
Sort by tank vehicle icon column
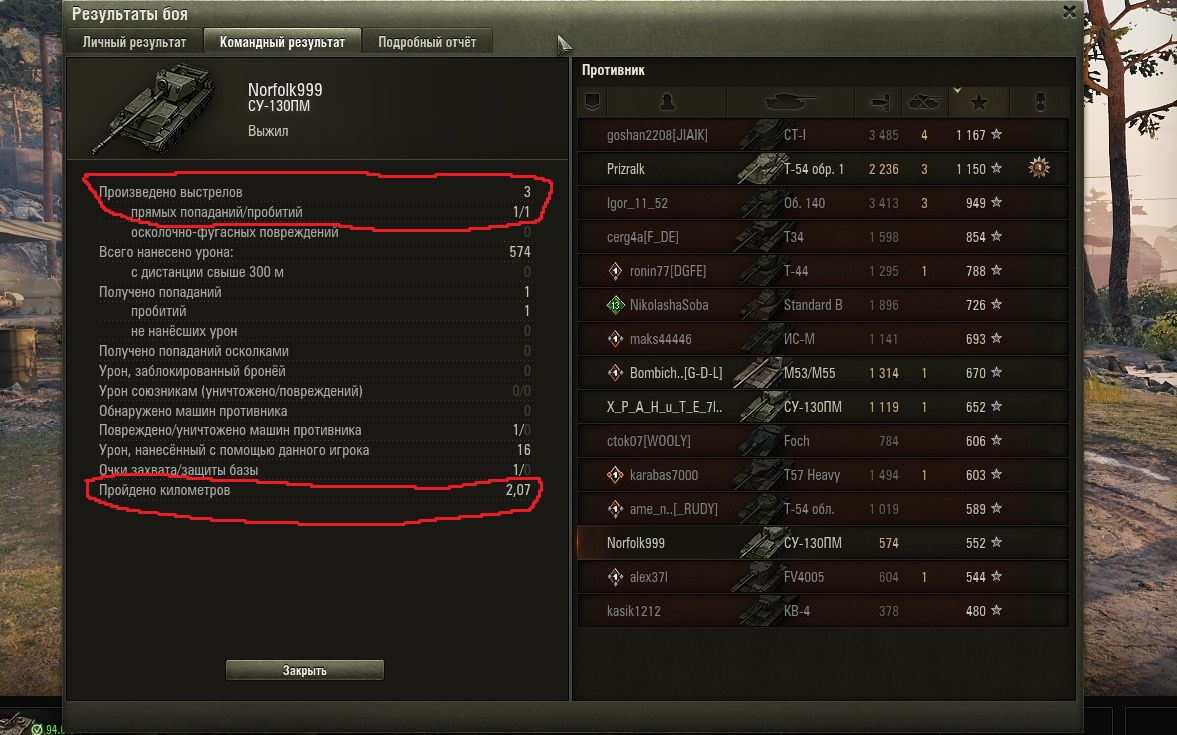790,101
